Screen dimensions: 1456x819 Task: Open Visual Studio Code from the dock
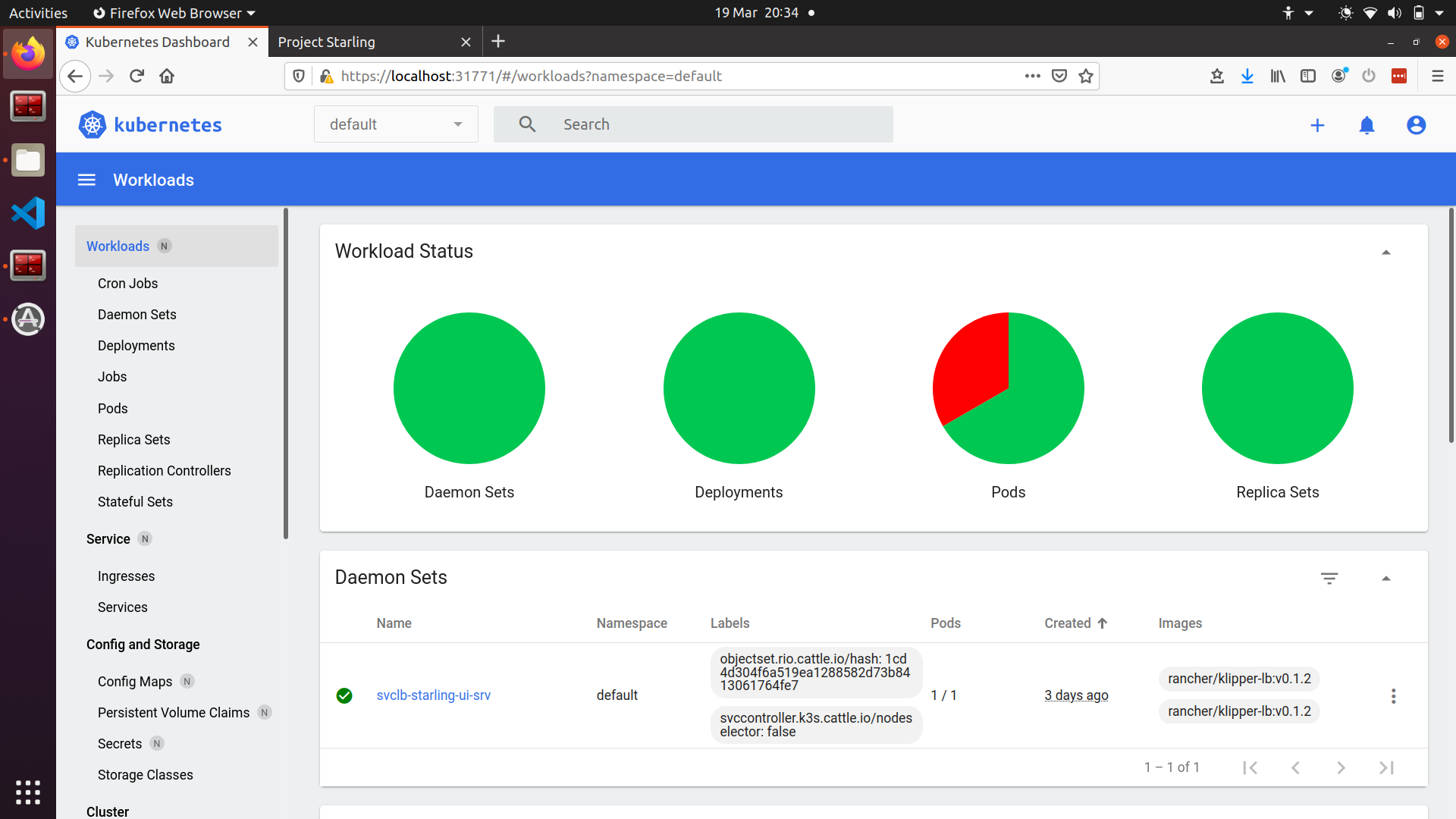click(28, 213)
